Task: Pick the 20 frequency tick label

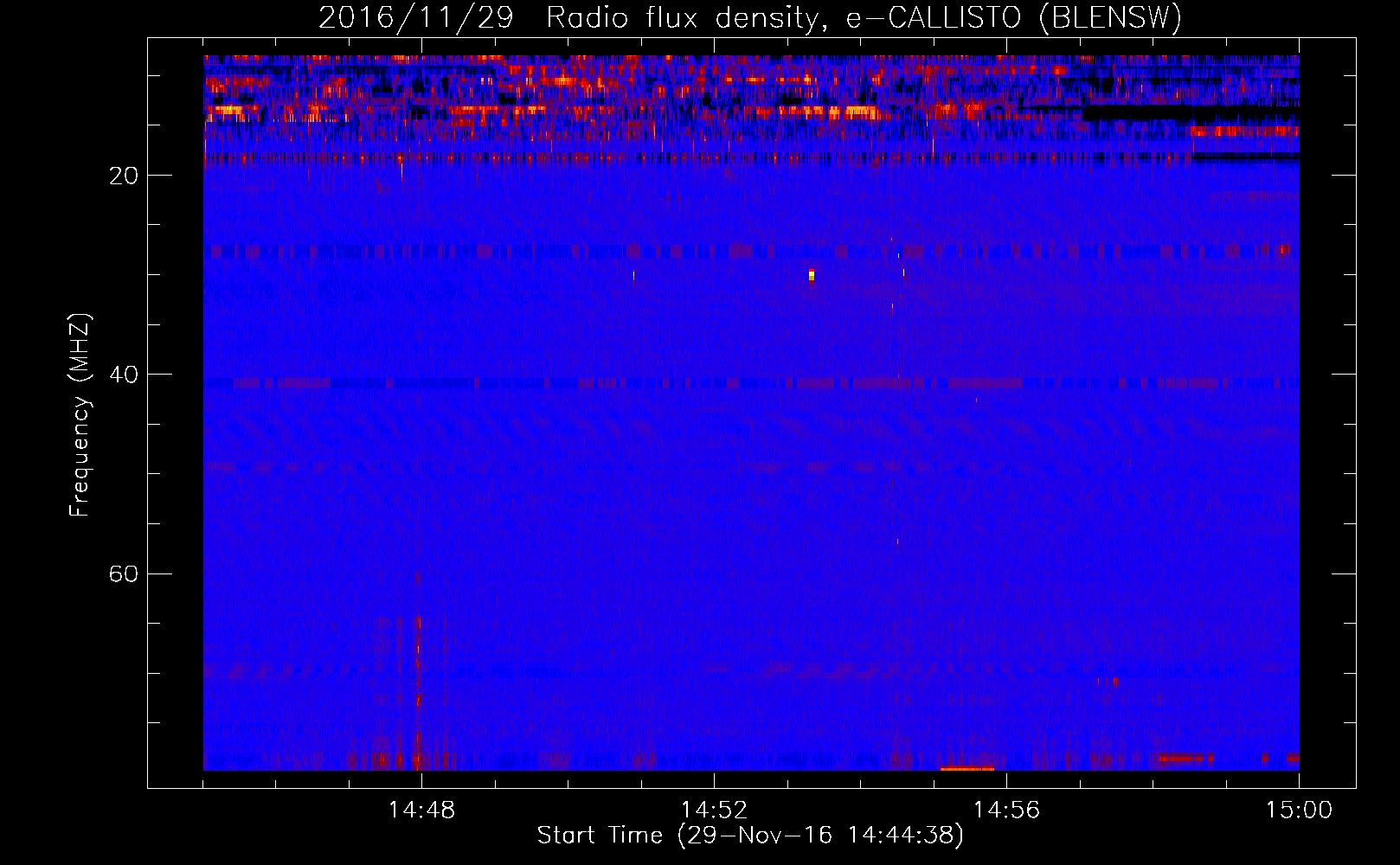Action: (122, 176)
